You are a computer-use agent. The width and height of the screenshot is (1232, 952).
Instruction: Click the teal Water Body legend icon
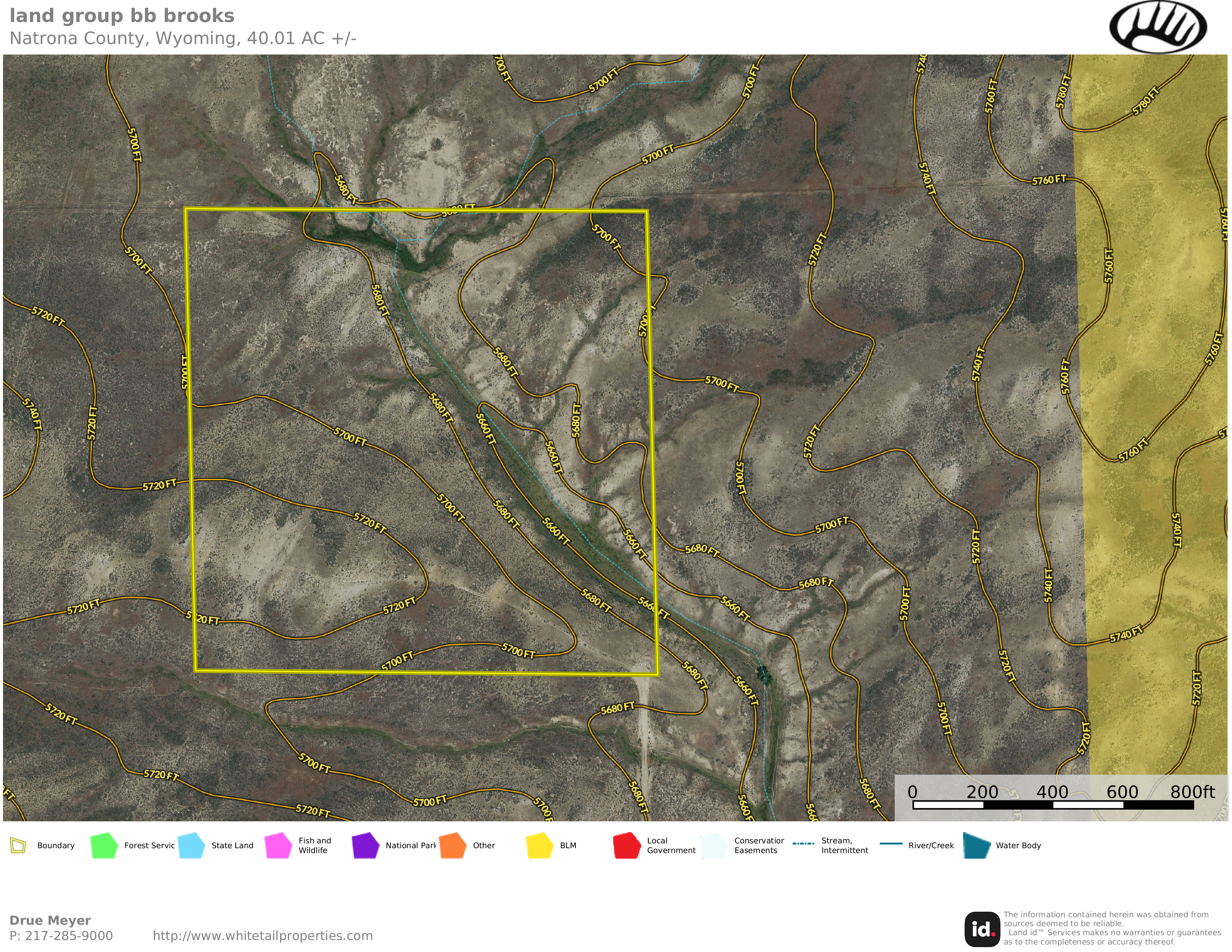[x=977, y=845]
